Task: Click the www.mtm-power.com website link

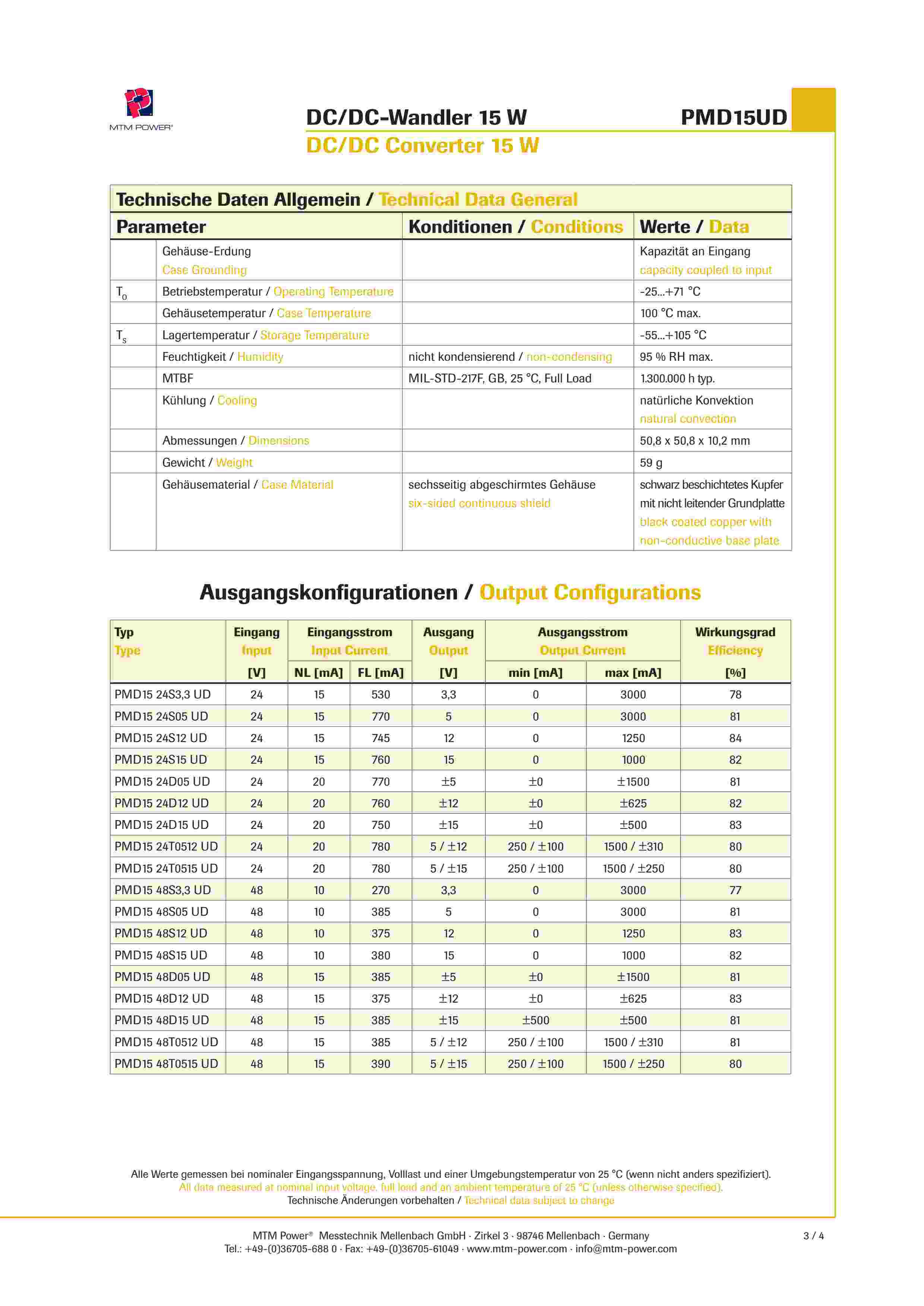Action: pyautogui.click(x=517, y=1249)
